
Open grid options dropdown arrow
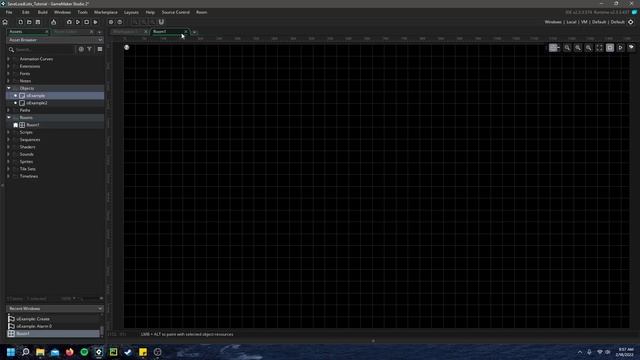(x=558, y=48)
